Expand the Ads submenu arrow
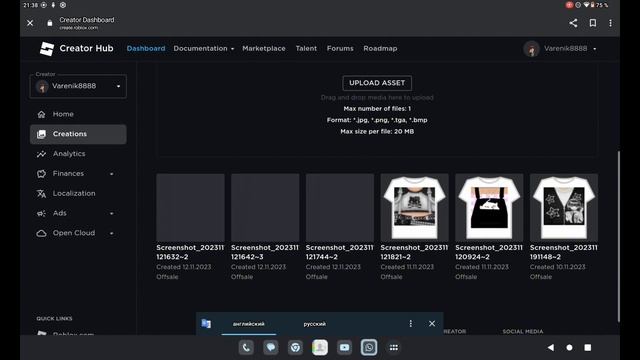640x360 pixels. coord(111,213)
